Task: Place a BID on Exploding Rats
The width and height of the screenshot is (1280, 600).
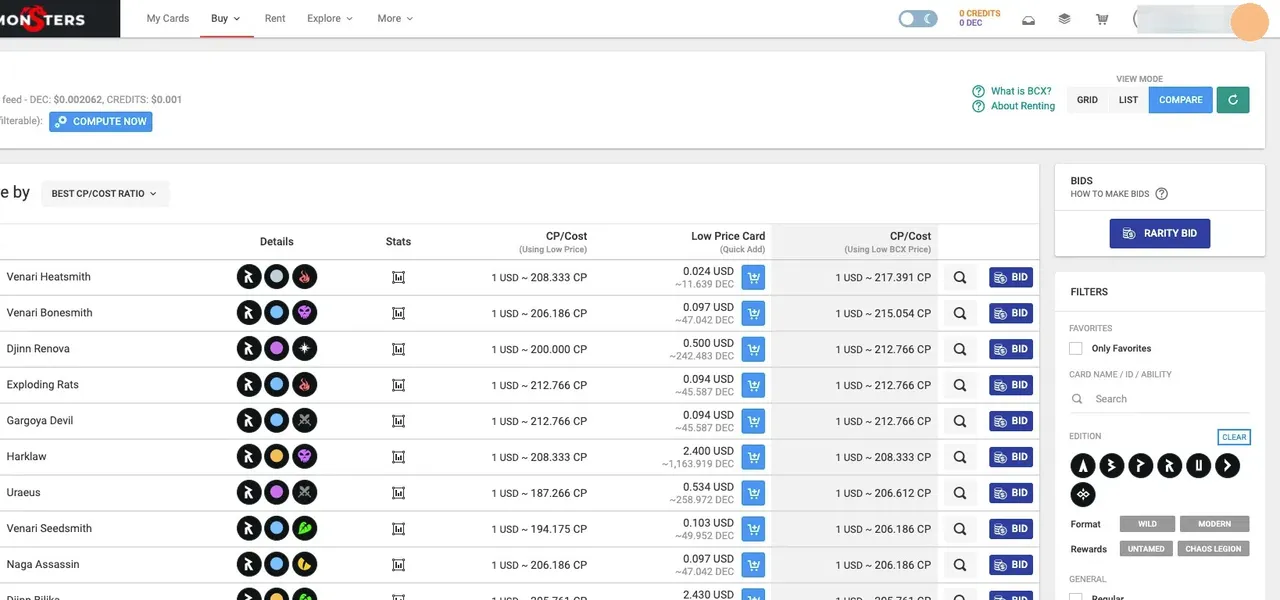Action: [1011, 385]
